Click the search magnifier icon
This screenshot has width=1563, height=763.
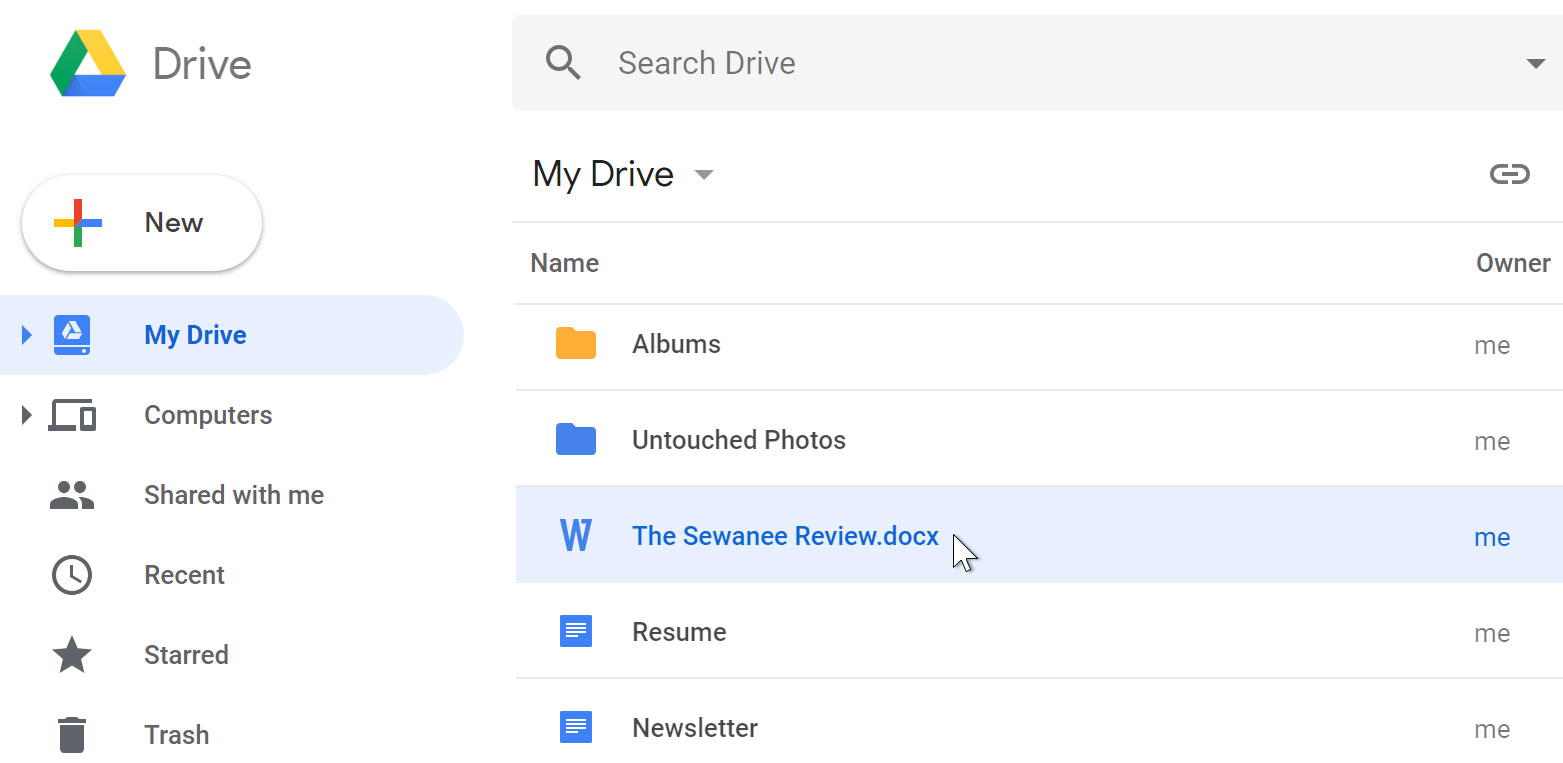point(562,62)
